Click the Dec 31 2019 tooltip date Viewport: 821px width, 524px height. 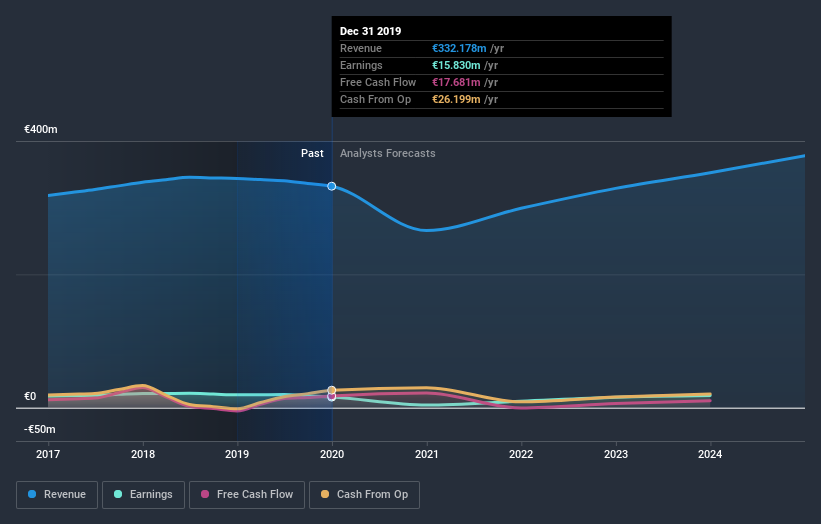pyautogui.click(x=371, y=31)
